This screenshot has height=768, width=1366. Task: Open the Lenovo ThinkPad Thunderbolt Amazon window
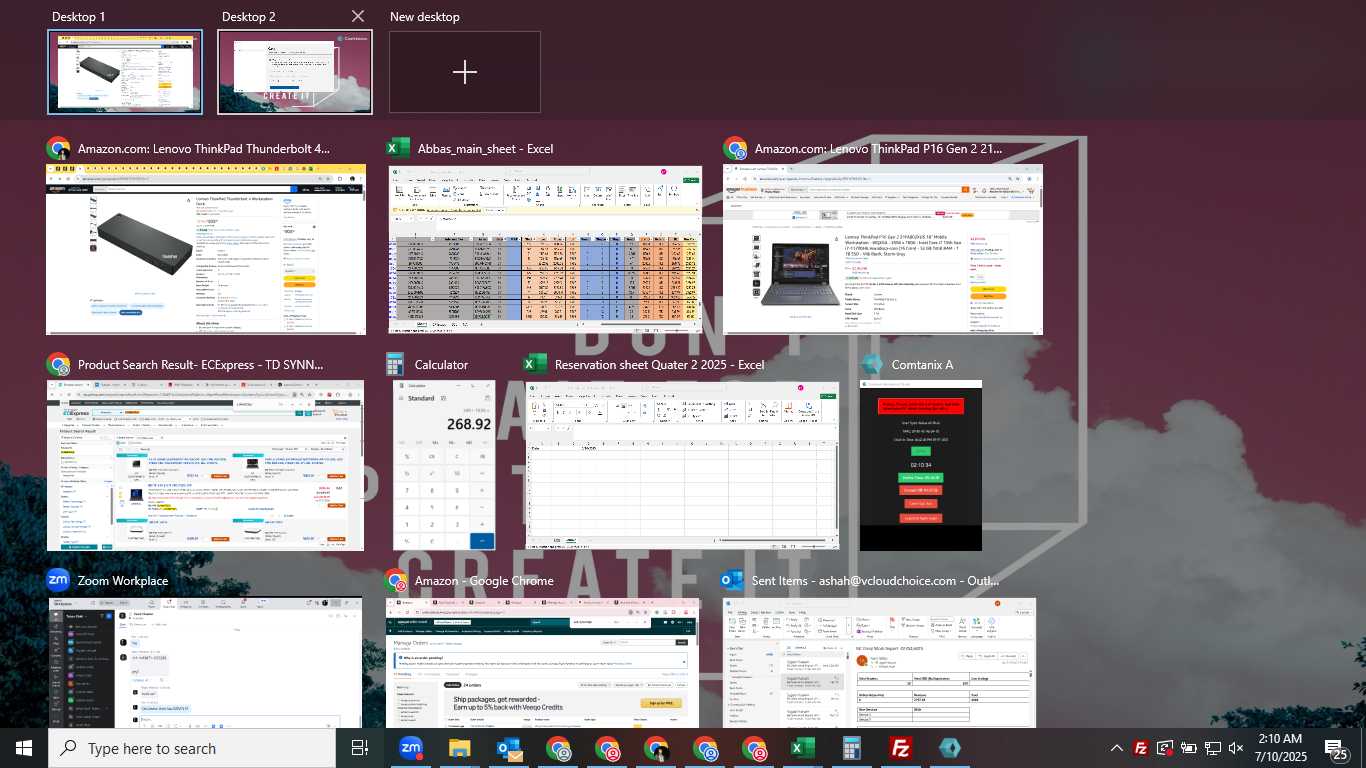tap(206, 249)
